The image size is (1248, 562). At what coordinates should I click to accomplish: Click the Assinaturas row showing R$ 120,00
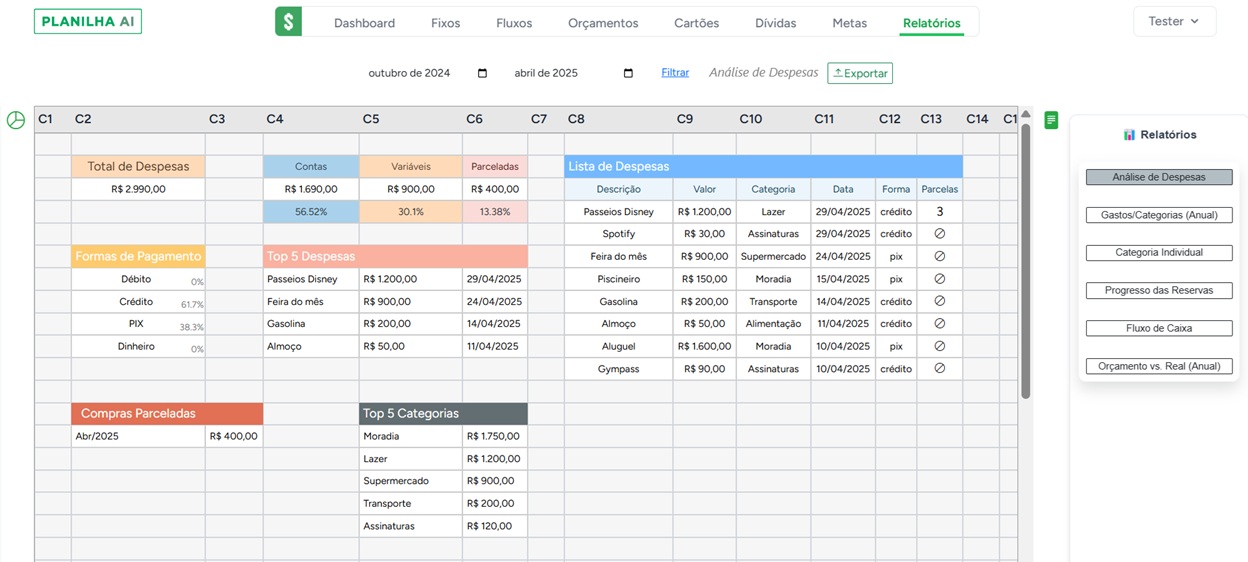coord(443,526)
